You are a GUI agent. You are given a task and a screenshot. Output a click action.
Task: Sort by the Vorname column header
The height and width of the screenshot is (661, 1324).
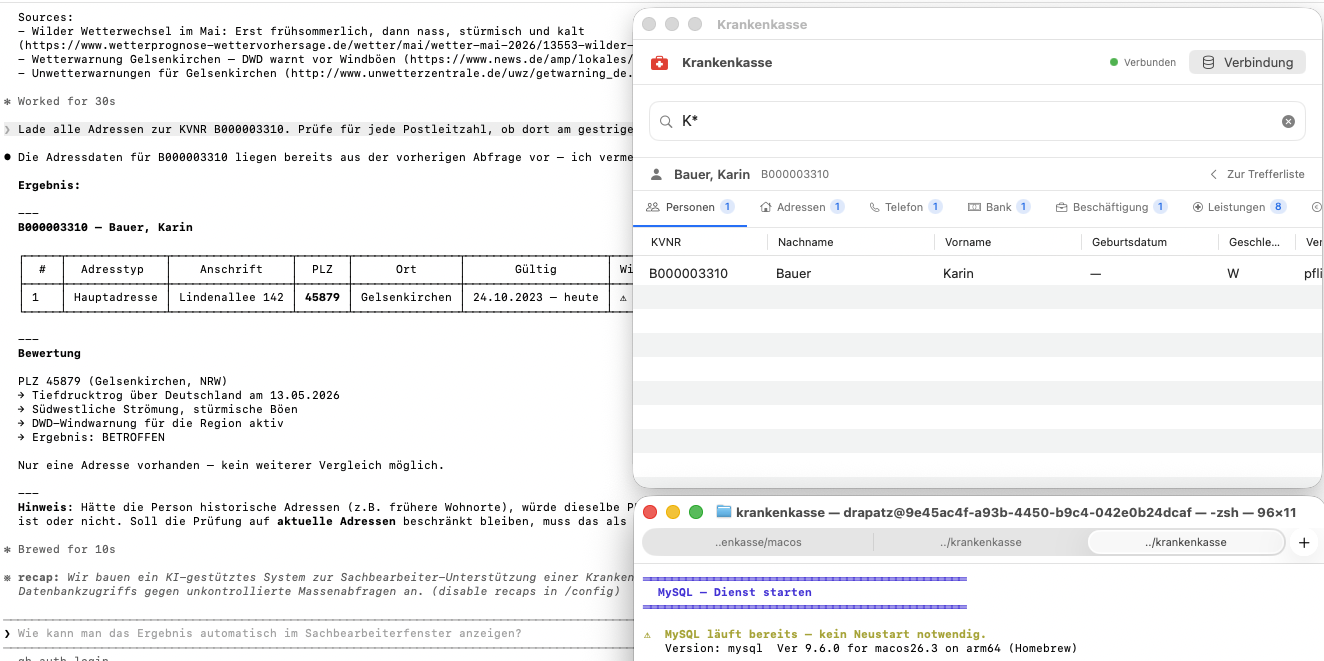(967, 242)
